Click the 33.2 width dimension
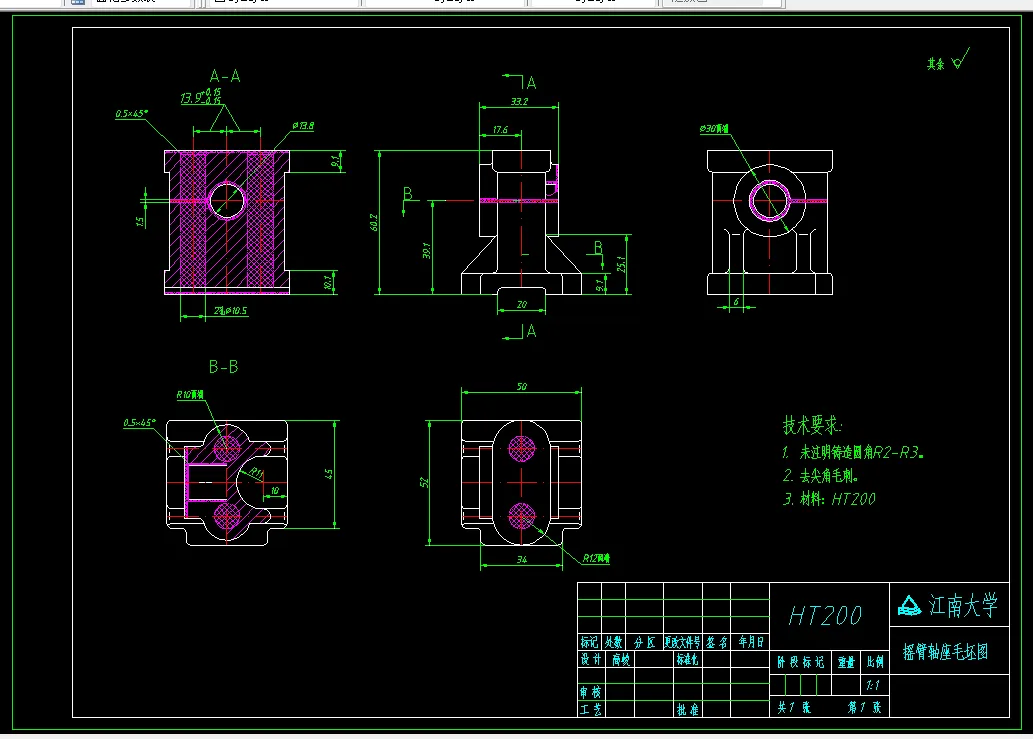This screenshot has height=739, width=1033. click(519, 101)
